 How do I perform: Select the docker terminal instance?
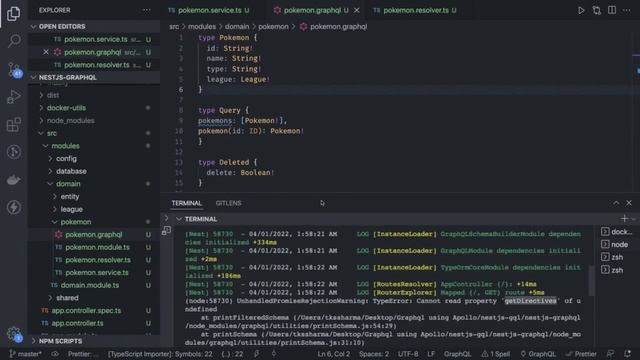click(616, 231)
